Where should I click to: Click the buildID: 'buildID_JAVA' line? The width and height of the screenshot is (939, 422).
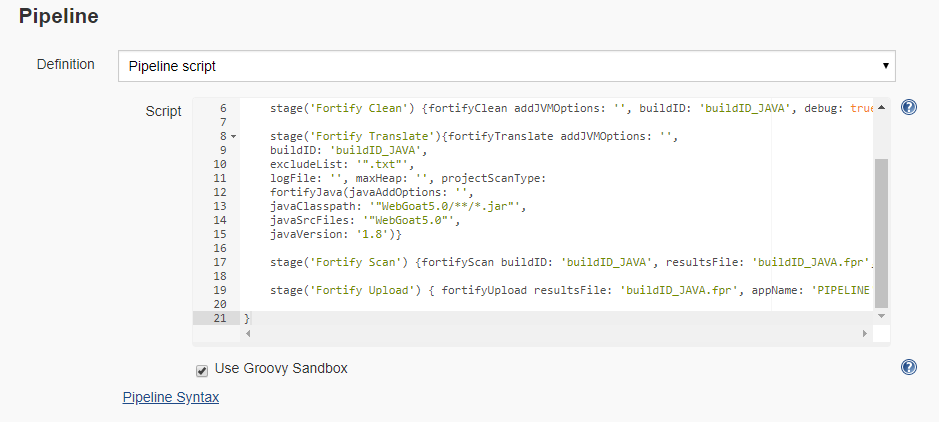349,150
